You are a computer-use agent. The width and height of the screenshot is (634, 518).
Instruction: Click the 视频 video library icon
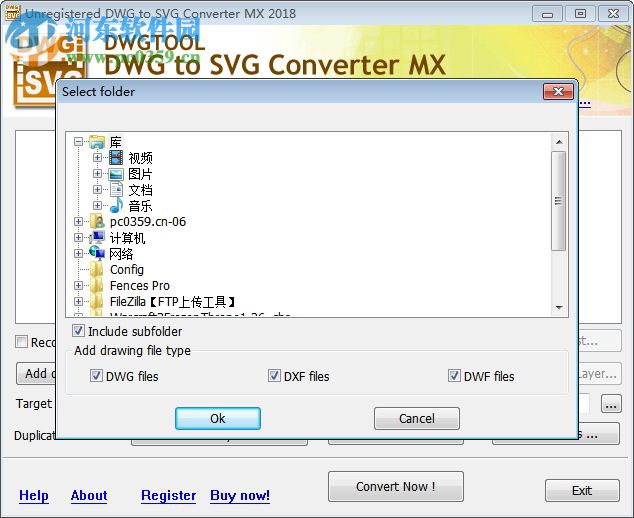[x=116, y=158]
